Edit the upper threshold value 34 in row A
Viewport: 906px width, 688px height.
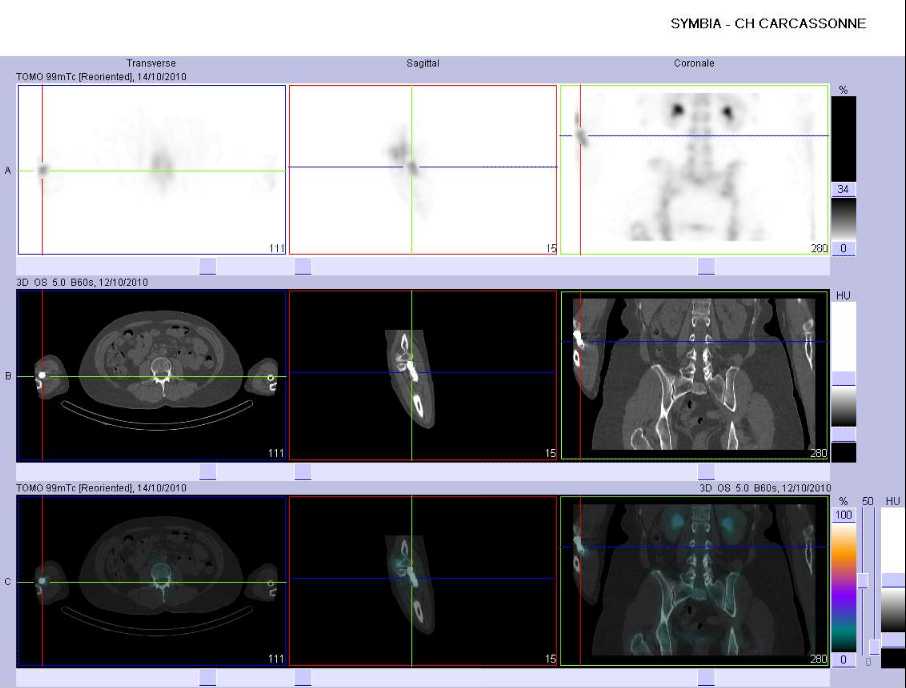click(x=843, y=189)
